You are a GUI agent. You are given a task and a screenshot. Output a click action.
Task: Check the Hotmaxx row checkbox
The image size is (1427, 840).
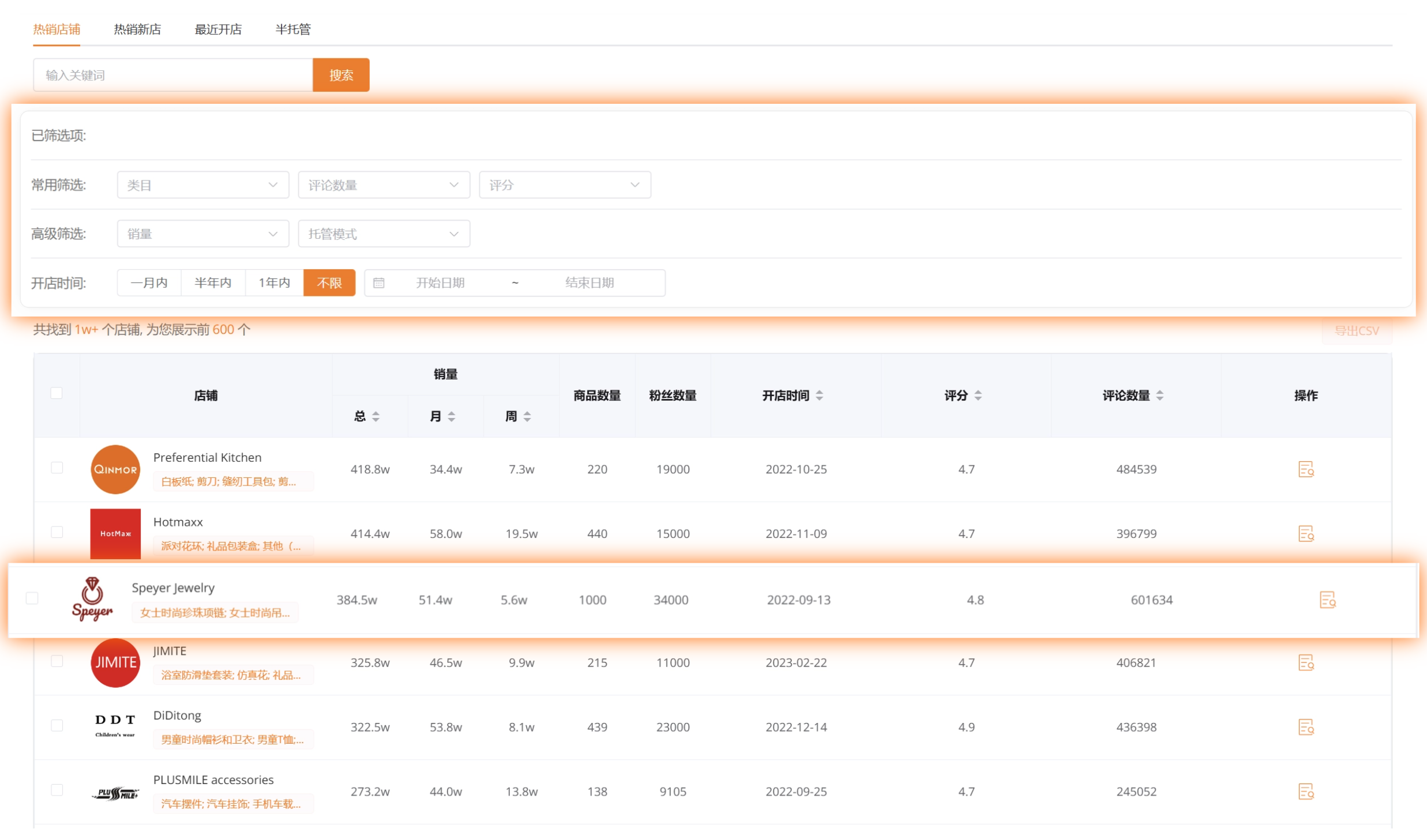click(x=57, y=532)
